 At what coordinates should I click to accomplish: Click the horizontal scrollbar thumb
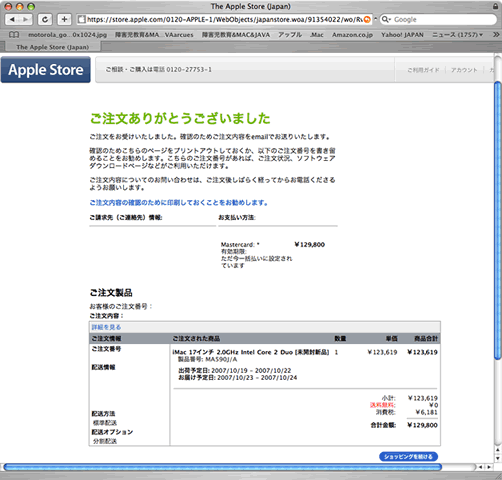point(223,467)
